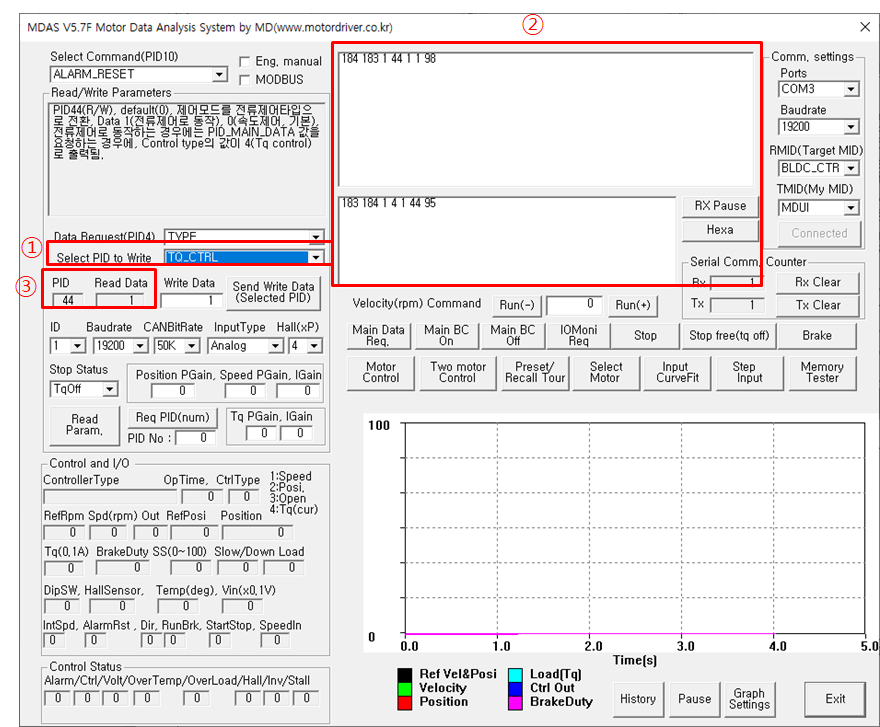Click the Send Write Data button
Screen dimensions: 880x727
tap(273, 292)
